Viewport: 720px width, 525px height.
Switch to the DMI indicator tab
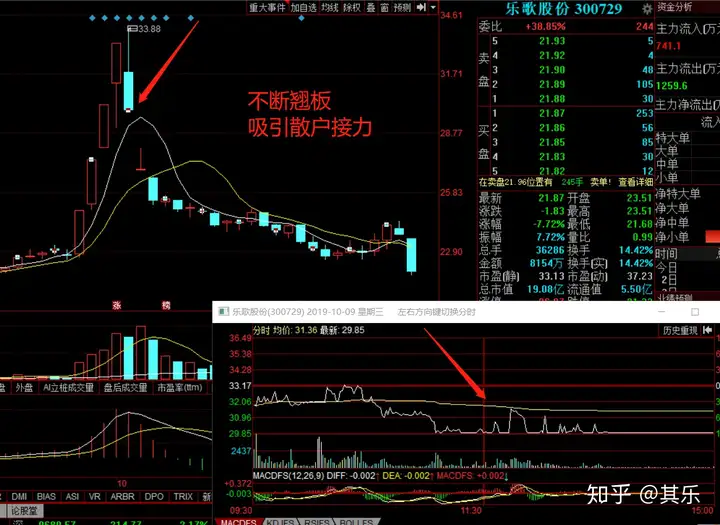click(x=19, y=497)
